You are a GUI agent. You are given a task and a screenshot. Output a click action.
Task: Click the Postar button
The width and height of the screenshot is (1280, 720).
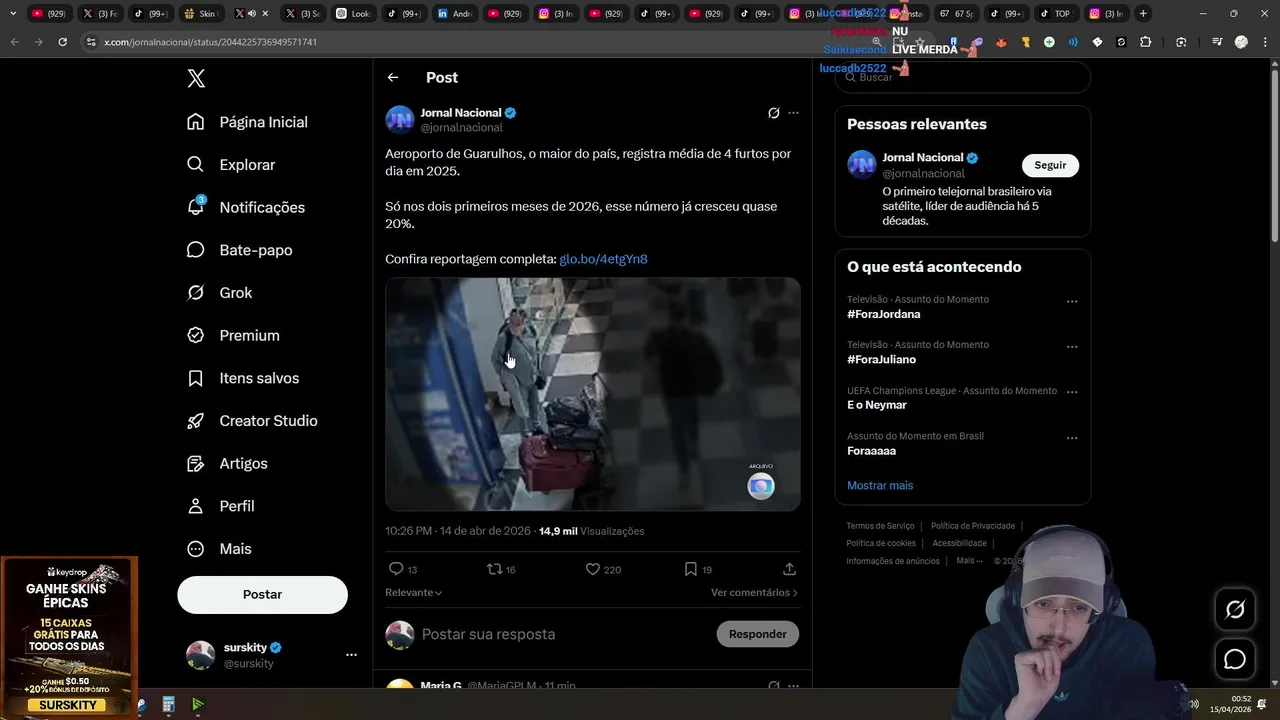[x=262, y=594]
